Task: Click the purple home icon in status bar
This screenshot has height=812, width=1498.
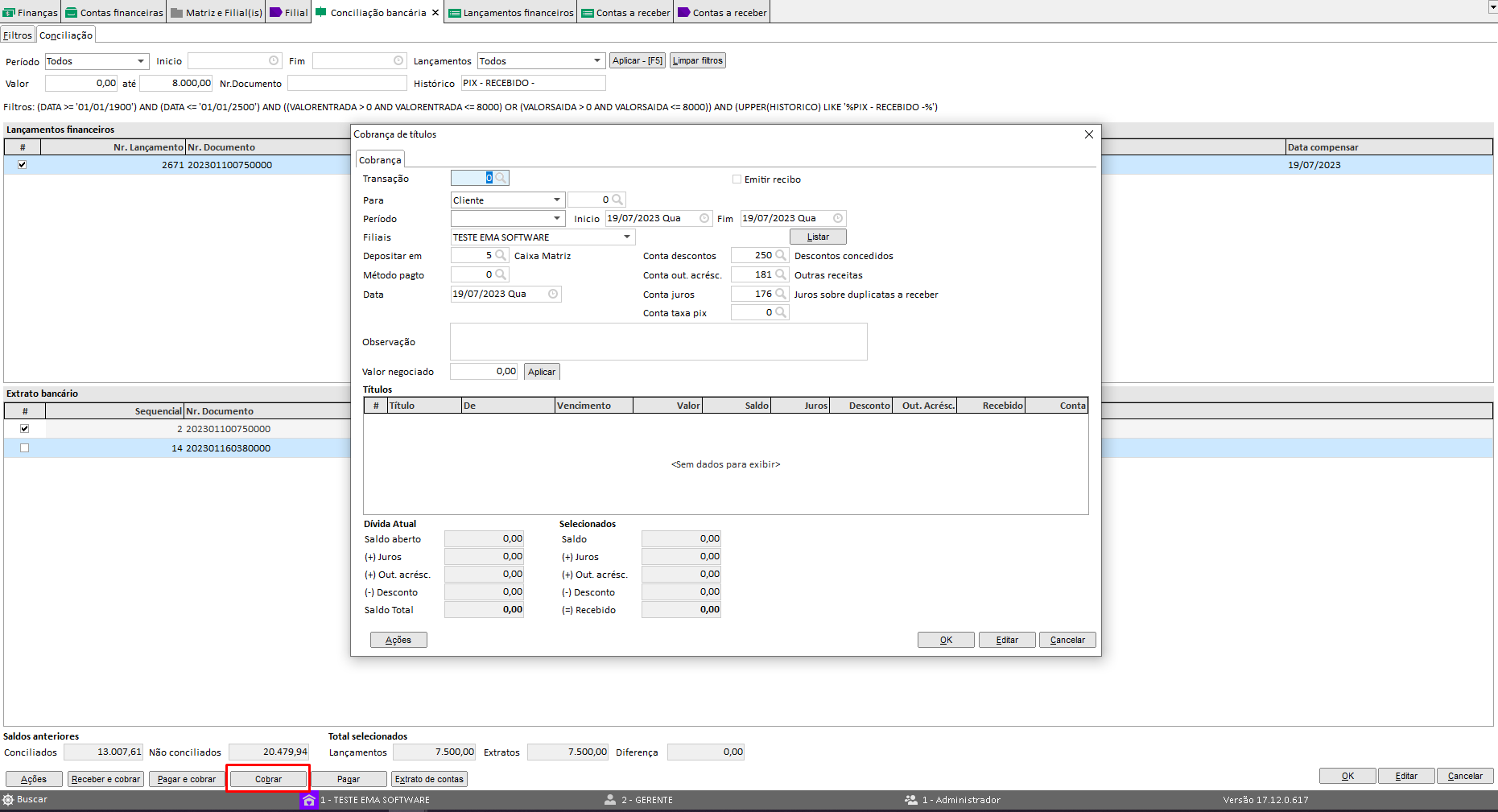Action: pos(308,800)
